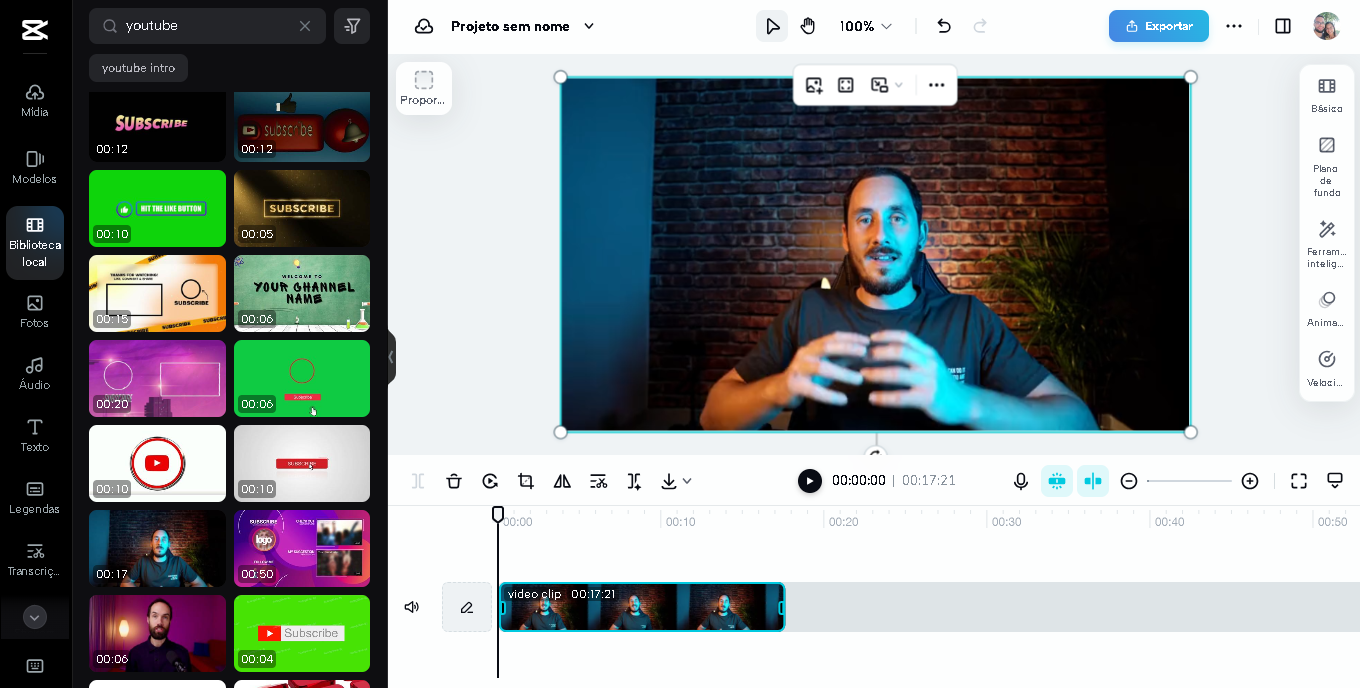The height and width of the screenshot is (688, 1360).
Task: Click the mirror flip icon
Action: coord(562,481)
